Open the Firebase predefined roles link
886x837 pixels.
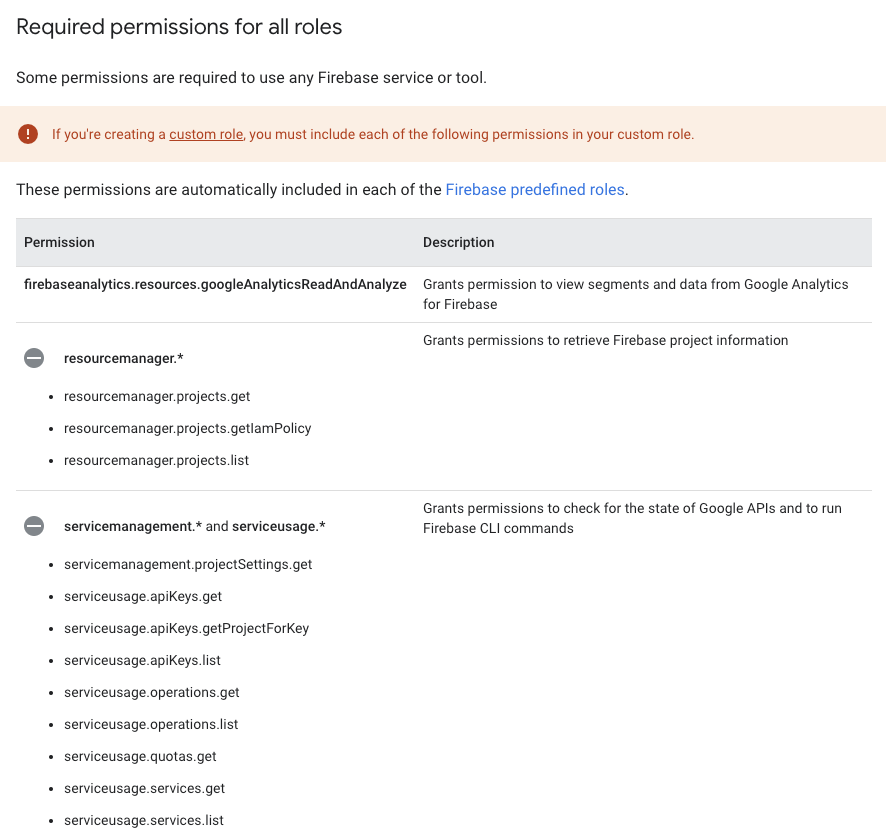[x=534, y=189]
